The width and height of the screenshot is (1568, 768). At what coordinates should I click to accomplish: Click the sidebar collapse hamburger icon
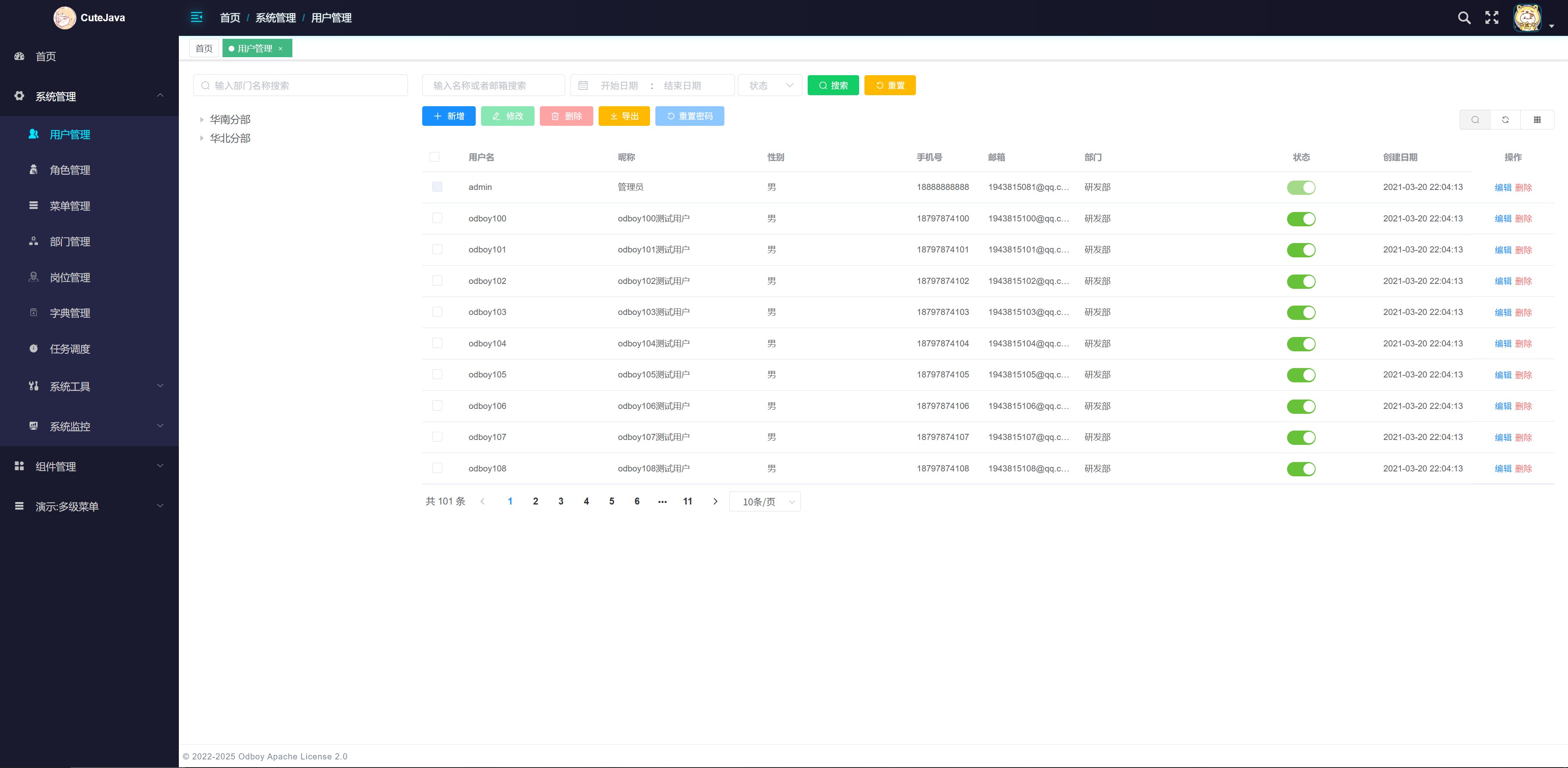point(196,17)
